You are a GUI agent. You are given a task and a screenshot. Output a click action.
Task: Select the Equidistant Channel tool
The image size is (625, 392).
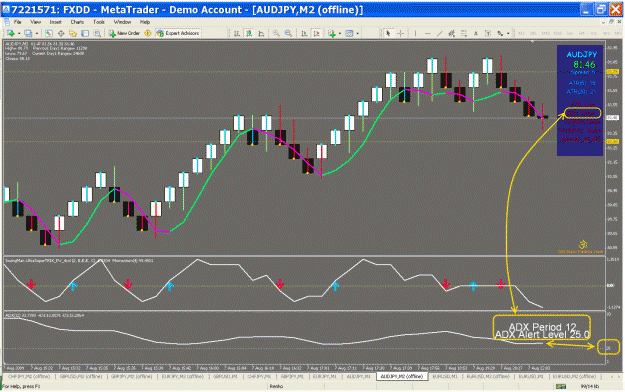(451, 33)
